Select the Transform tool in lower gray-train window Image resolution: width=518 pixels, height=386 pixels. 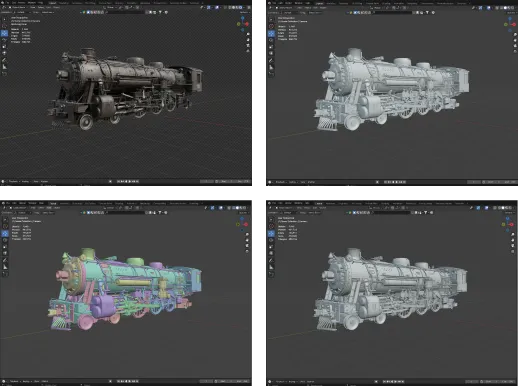point(271,253)
